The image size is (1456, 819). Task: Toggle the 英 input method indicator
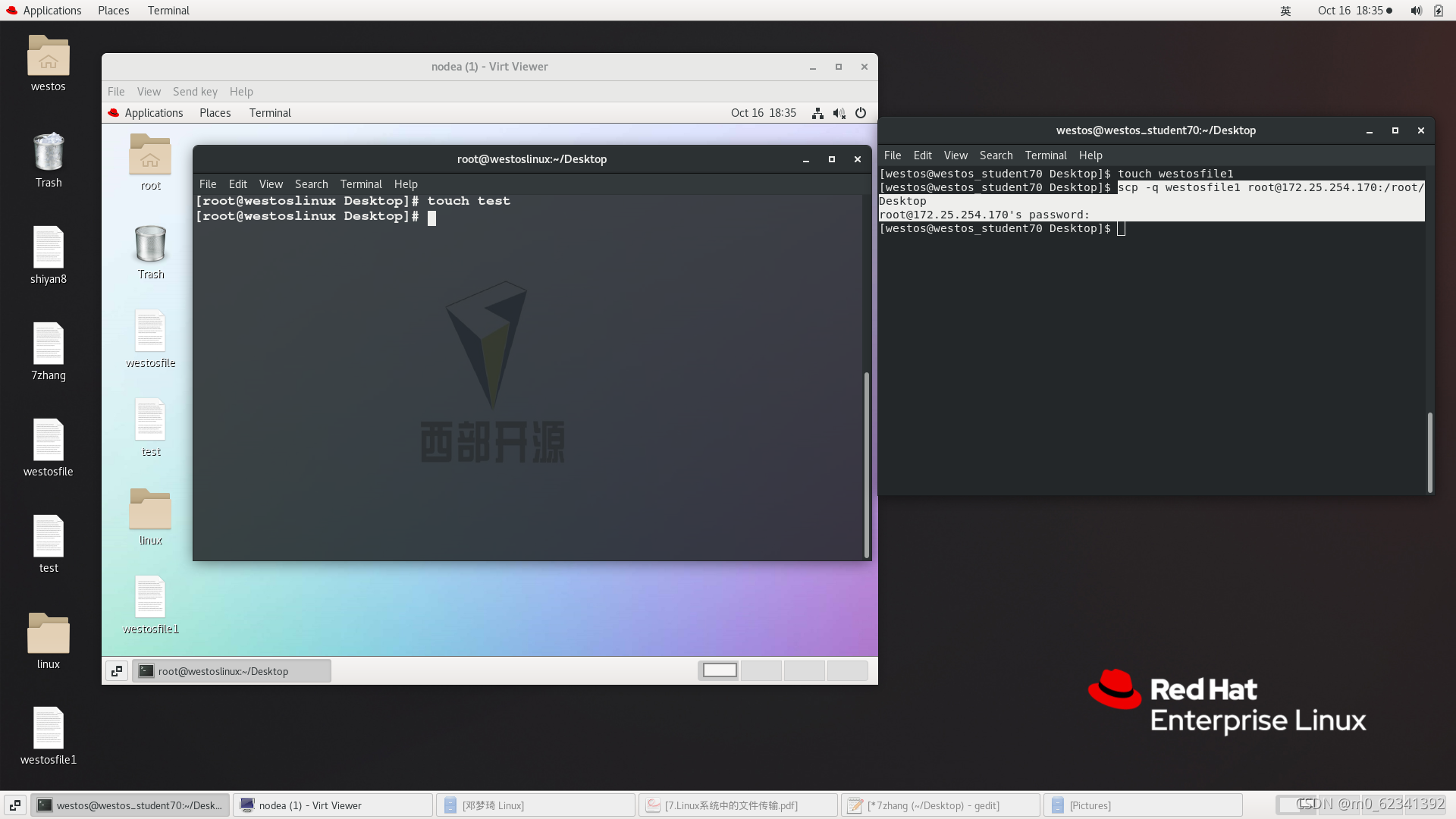tap(1285, 11)
